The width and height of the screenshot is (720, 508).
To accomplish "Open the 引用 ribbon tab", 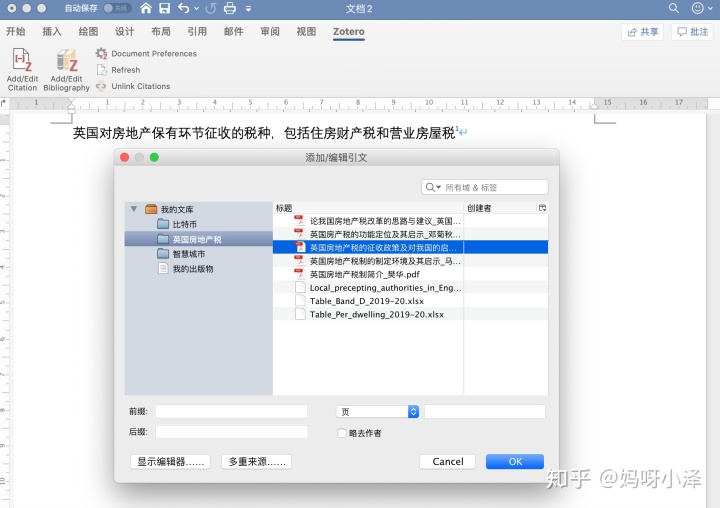I will pyautogui.click(x=197, y=31).
